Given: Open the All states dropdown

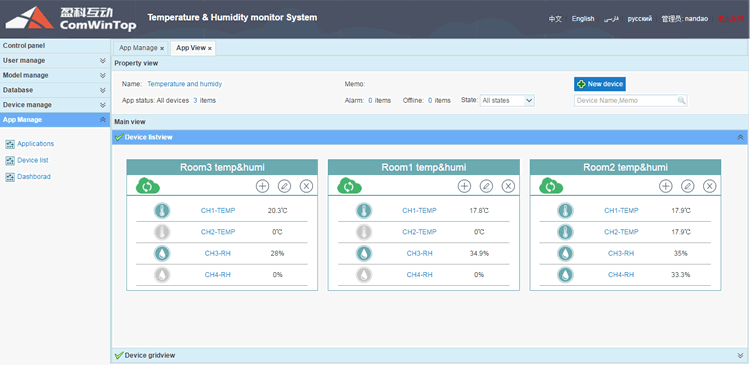Looking at the screenshot, I should [x=507, y=100].
